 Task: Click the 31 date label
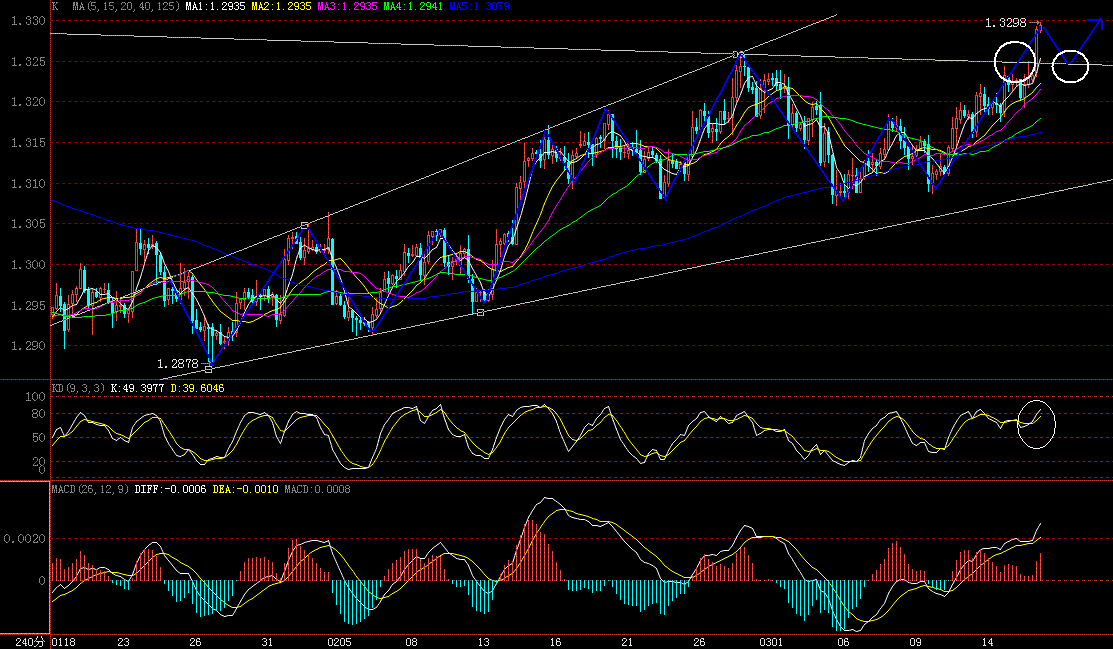267,642
